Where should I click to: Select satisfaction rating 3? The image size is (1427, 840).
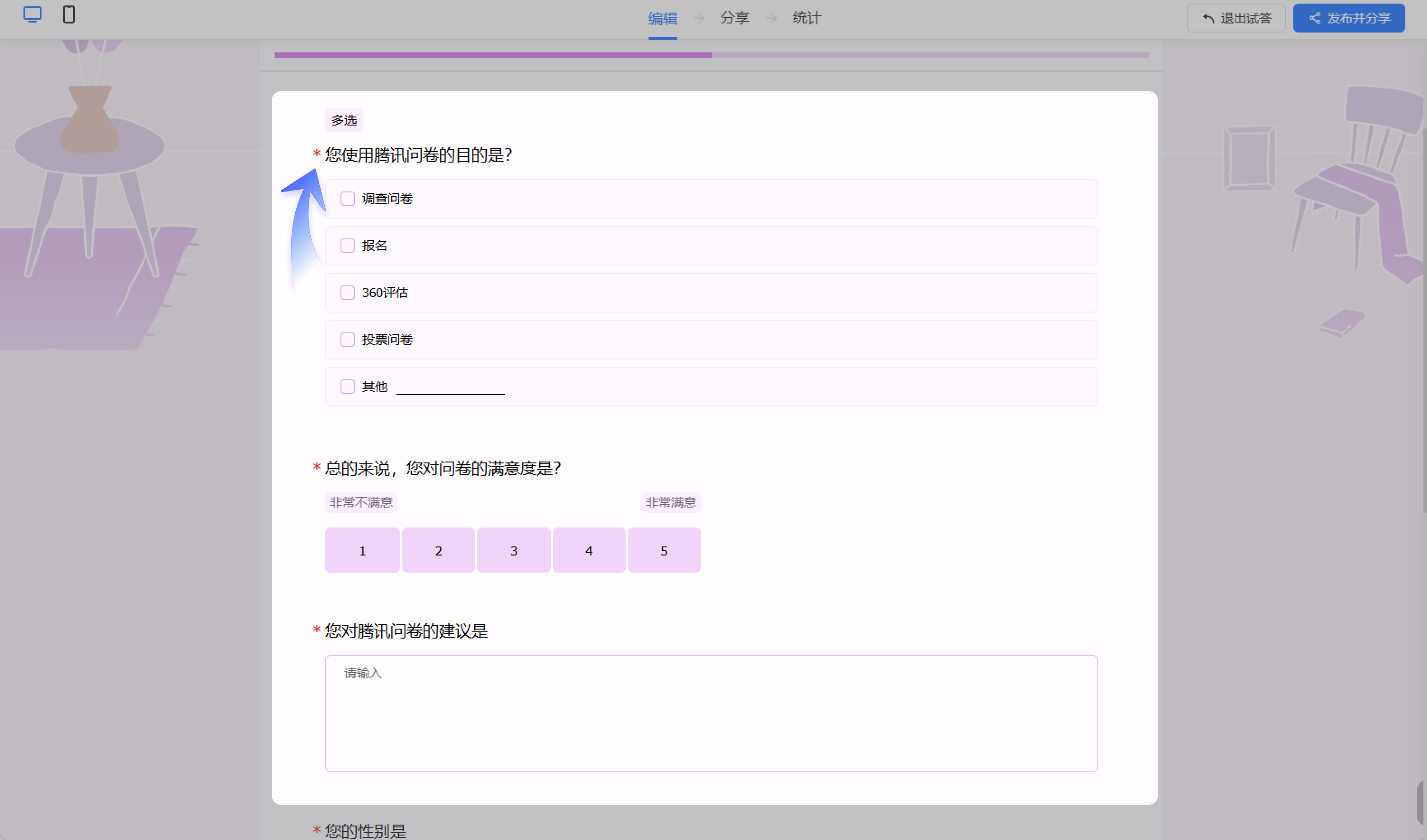click(x=513, y=551)
